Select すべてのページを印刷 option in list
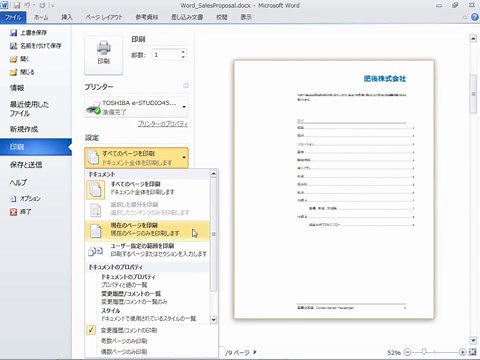The image size is (480, 360). pos(148,188)
